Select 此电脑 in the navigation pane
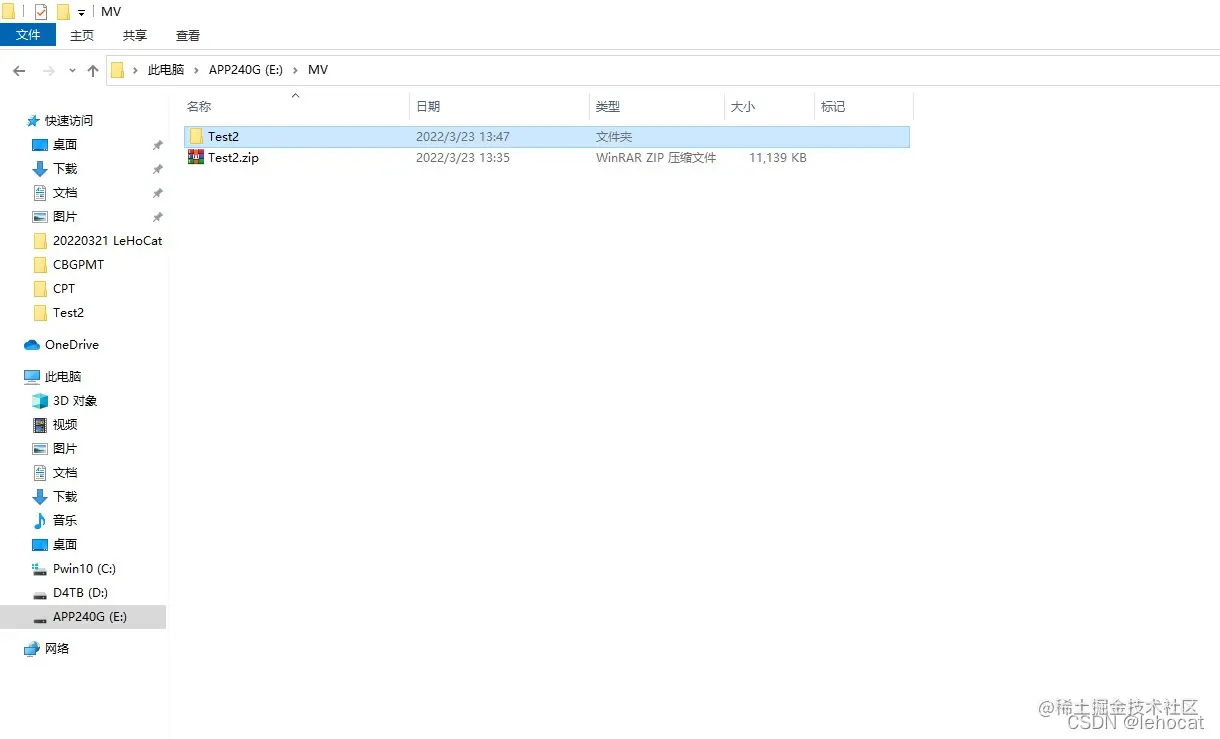Viewport: 1220px width, 739px height. 63,376
